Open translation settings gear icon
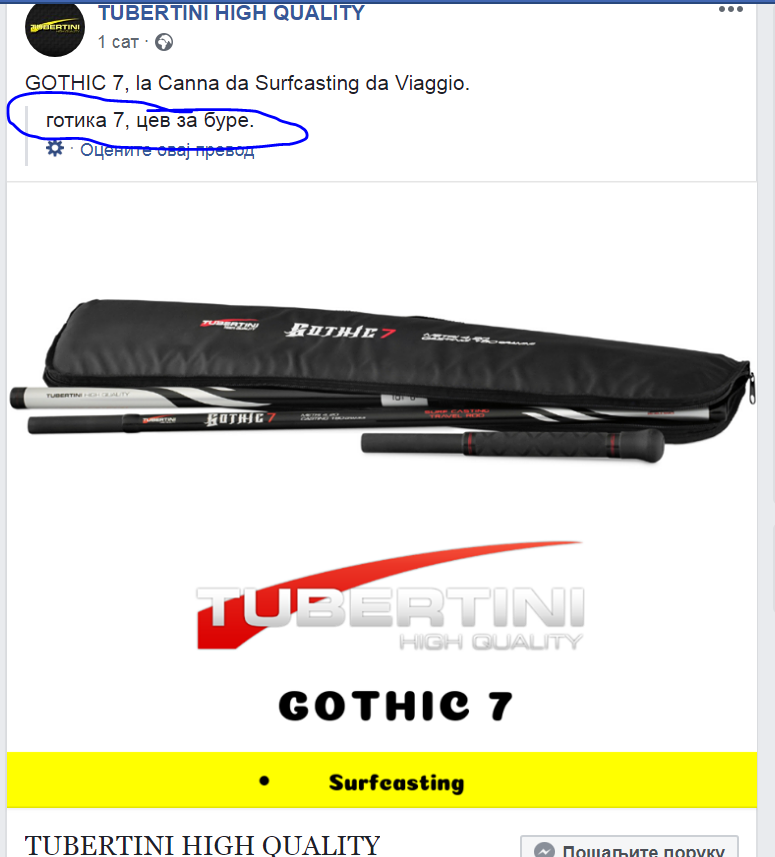Viewport: 775px width, 857px height. [55, 148]
